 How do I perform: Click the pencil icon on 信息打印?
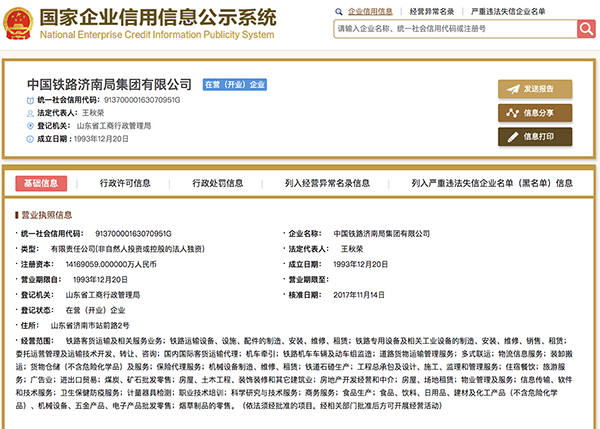pyautogui.click(x=513, y=137)
